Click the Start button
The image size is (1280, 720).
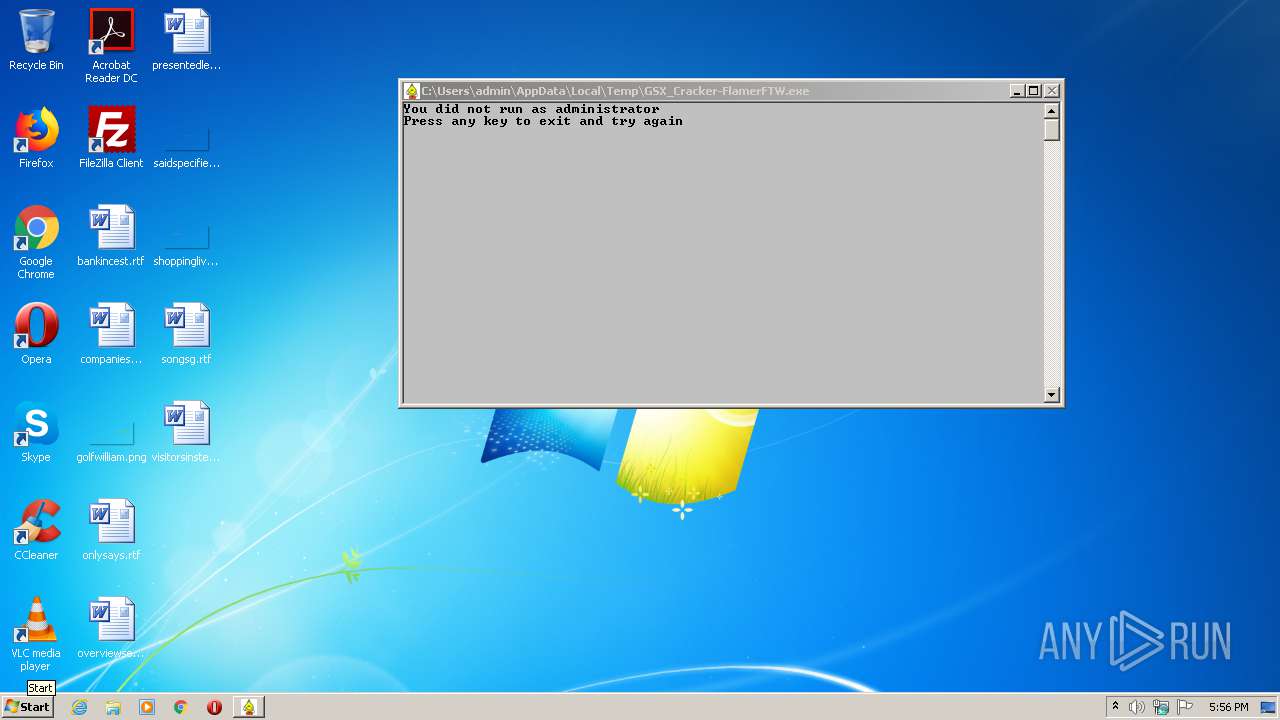click(28, 707)
